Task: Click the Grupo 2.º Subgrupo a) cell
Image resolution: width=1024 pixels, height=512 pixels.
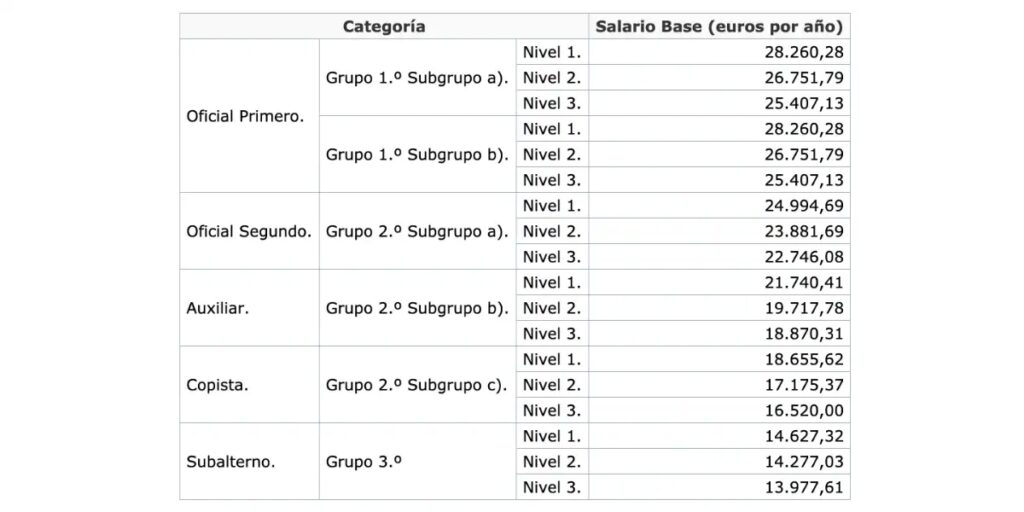Action: pyautogui.click(x=417, y=231)
